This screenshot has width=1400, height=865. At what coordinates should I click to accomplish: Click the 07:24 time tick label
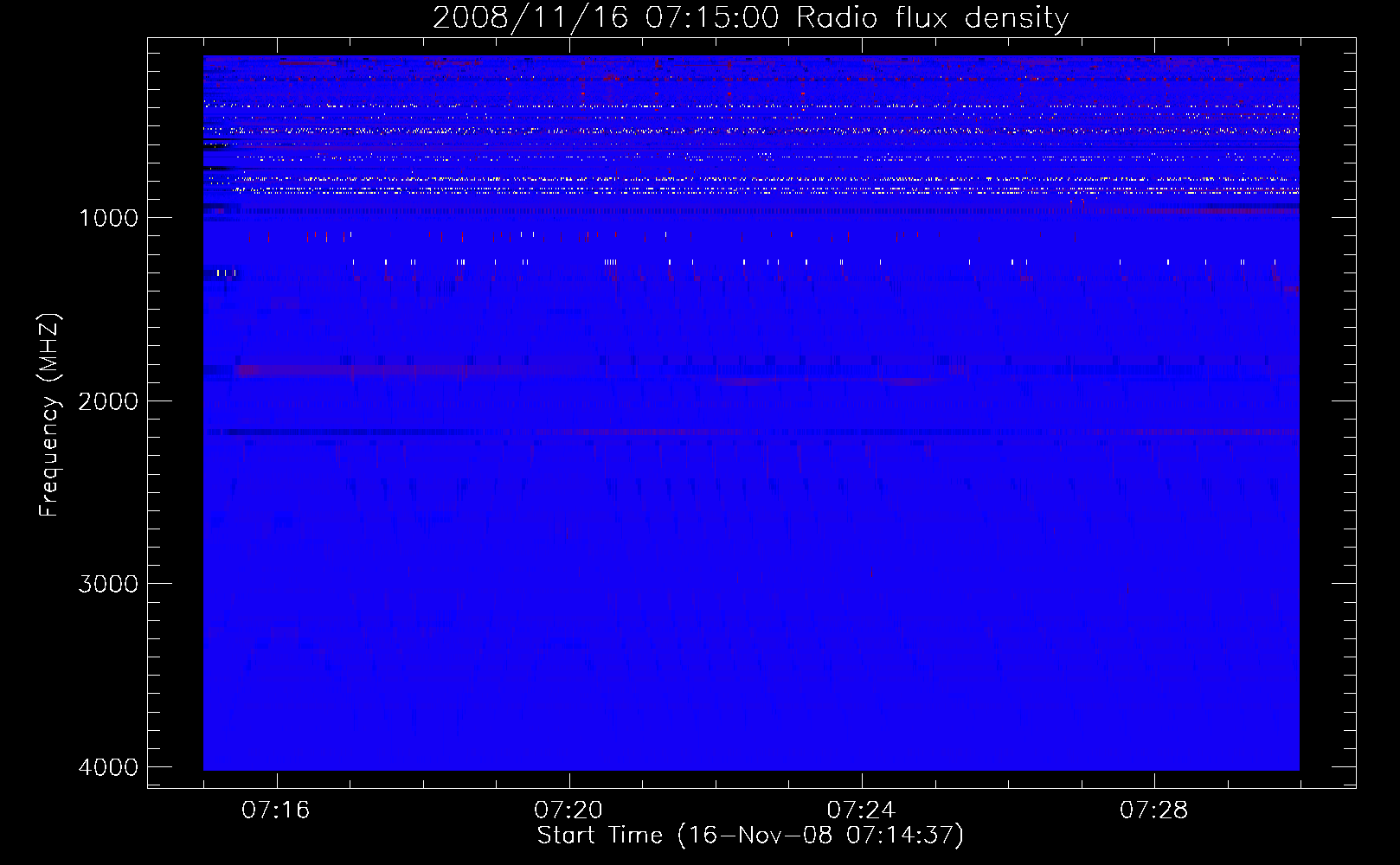point(861,811)
